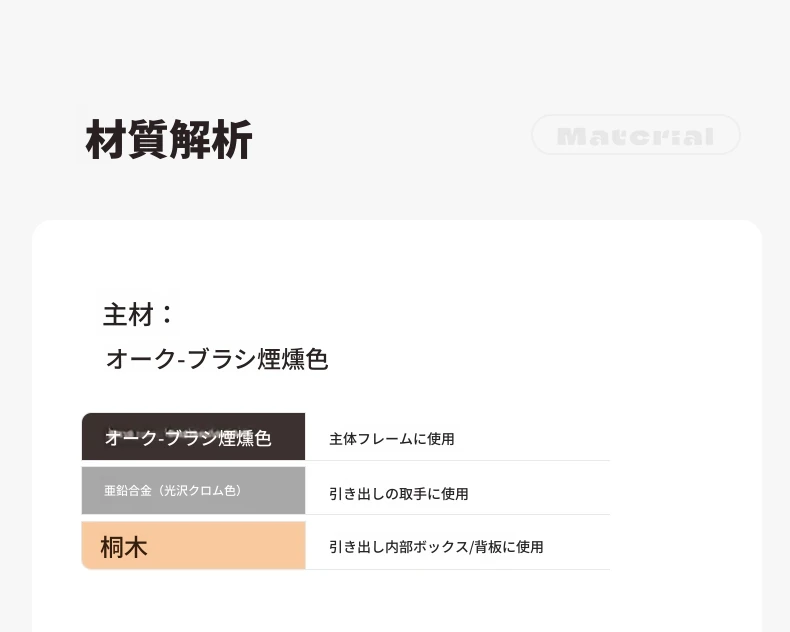This screenshot has width=790, height=632.
Task: Select the 桐木 label text
Action: [x=124, y=547]
